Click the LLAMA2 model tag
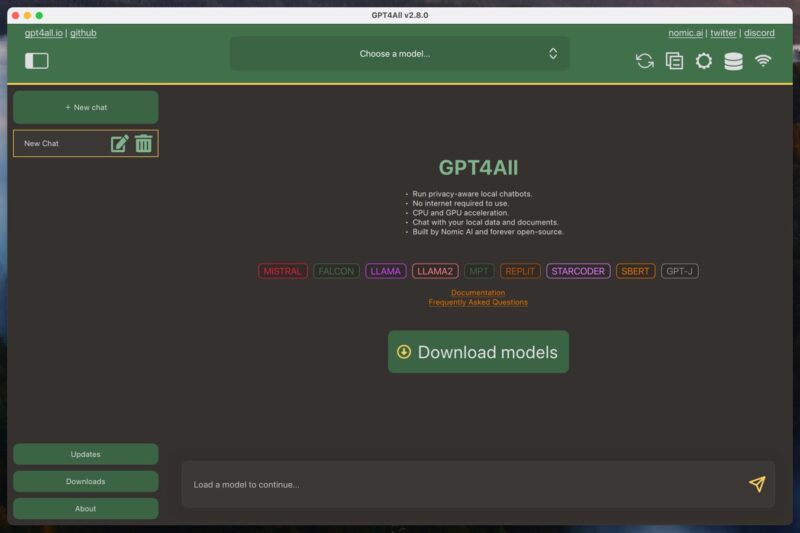 [x=435, y=271]
